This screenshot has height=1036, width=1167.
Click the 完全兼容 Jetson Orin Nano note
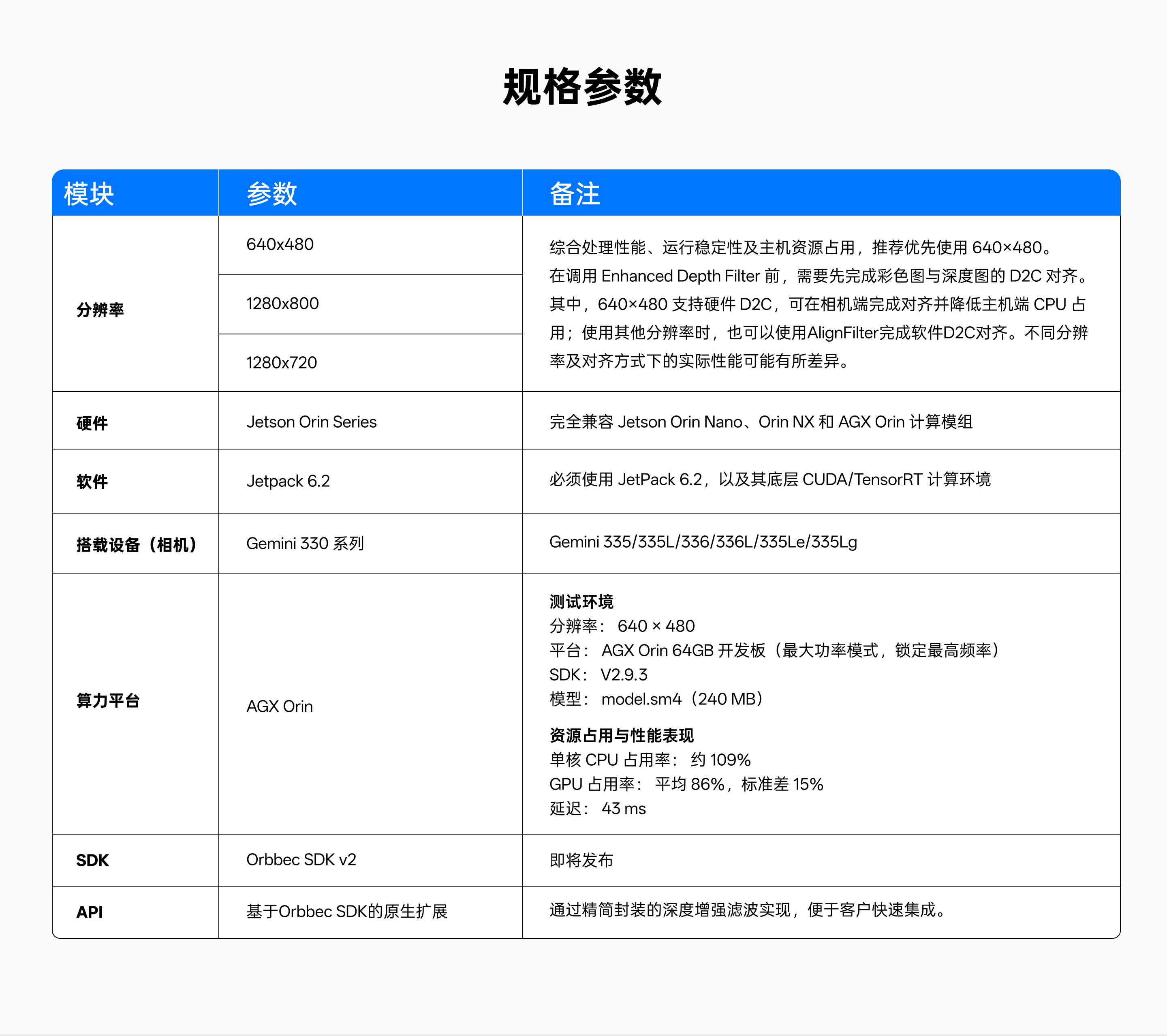pyautogui.click(x=761, y=422)
